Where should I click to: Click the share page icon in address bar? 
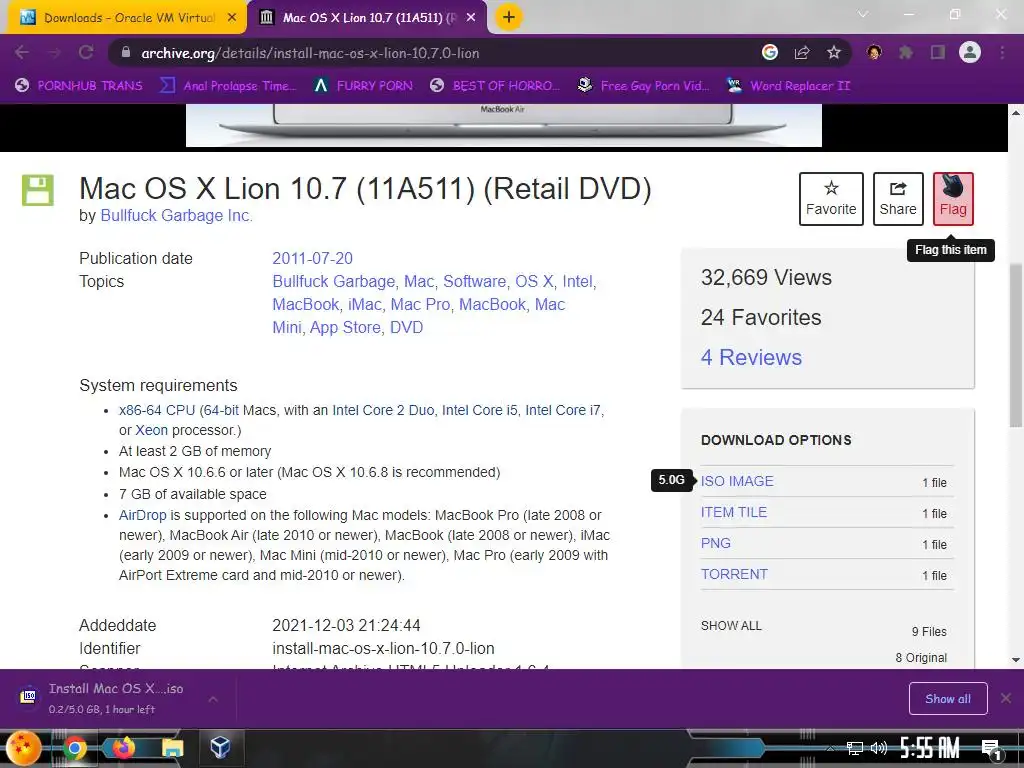[802, 53]
